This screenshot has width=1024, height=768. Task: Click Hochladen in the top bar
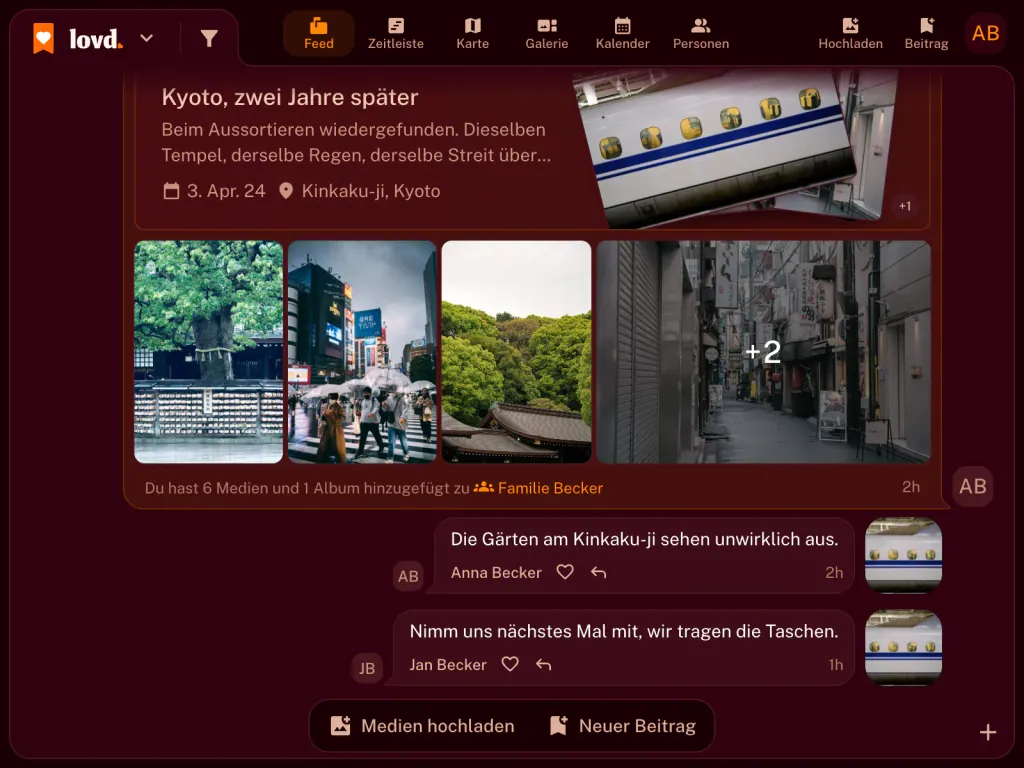(850, 34)
